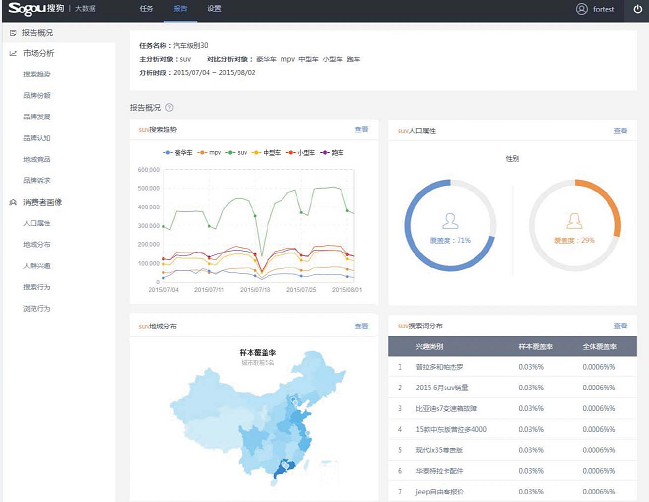The height and width of the screenshot is (502, 649).
Task: Toggle the 跑车 legend series
Action: 332,153
